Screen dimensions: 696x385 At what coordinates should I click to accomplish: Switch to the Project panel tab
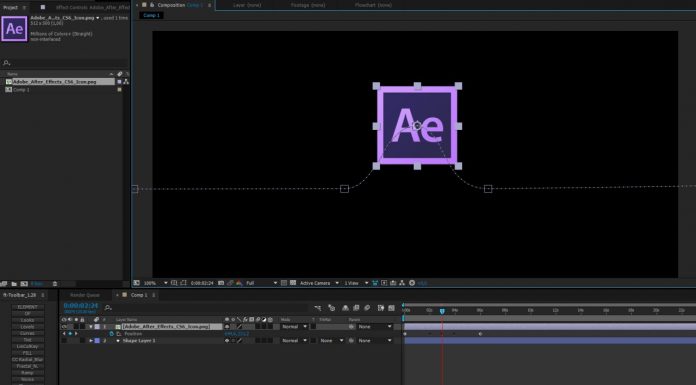[10, 7]
